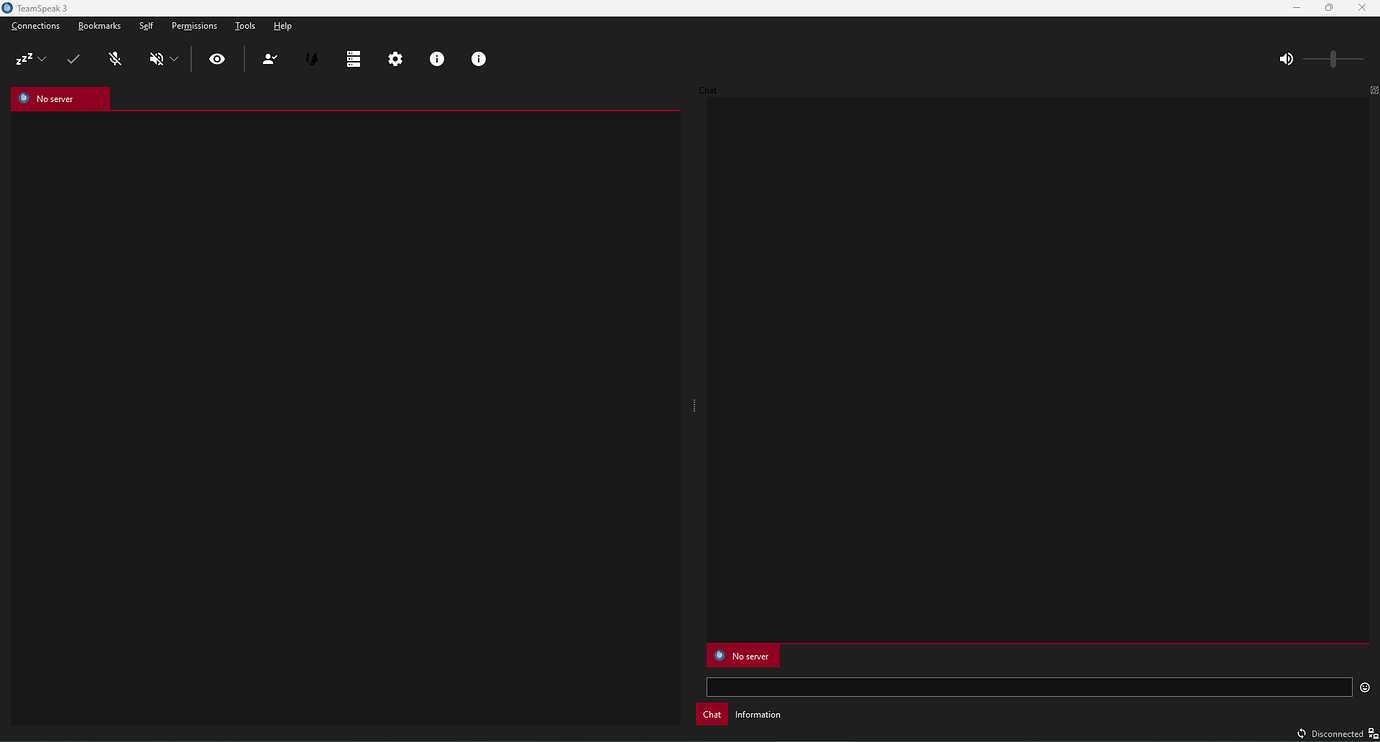Open the Connections menu
The image size is (1380, 742).
pyautogui.click(x=35, y=25)
